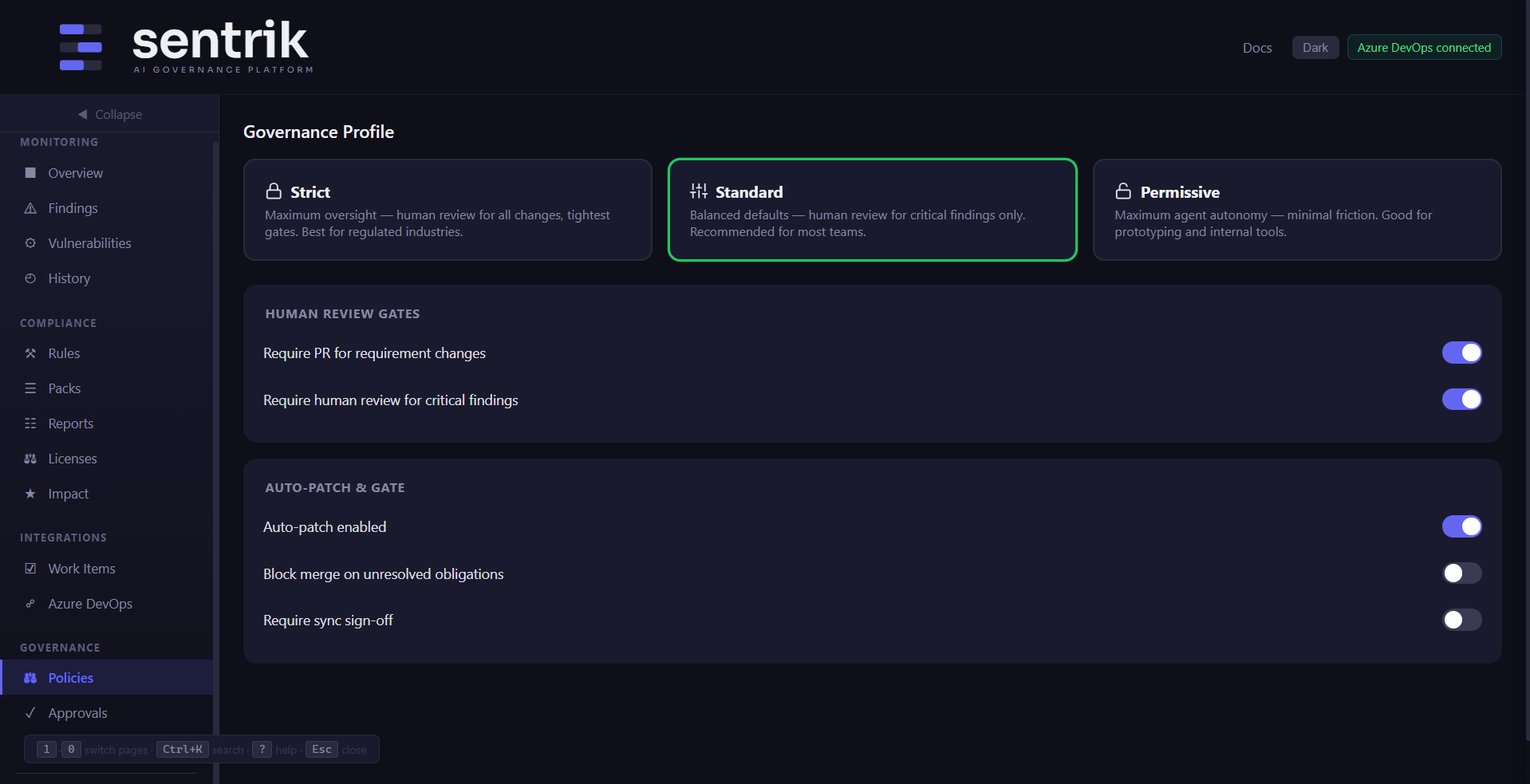This screenshot has height=784, width=1530.
Task: Toggle Require PR for requirement changes
Action: point(1461,353)
